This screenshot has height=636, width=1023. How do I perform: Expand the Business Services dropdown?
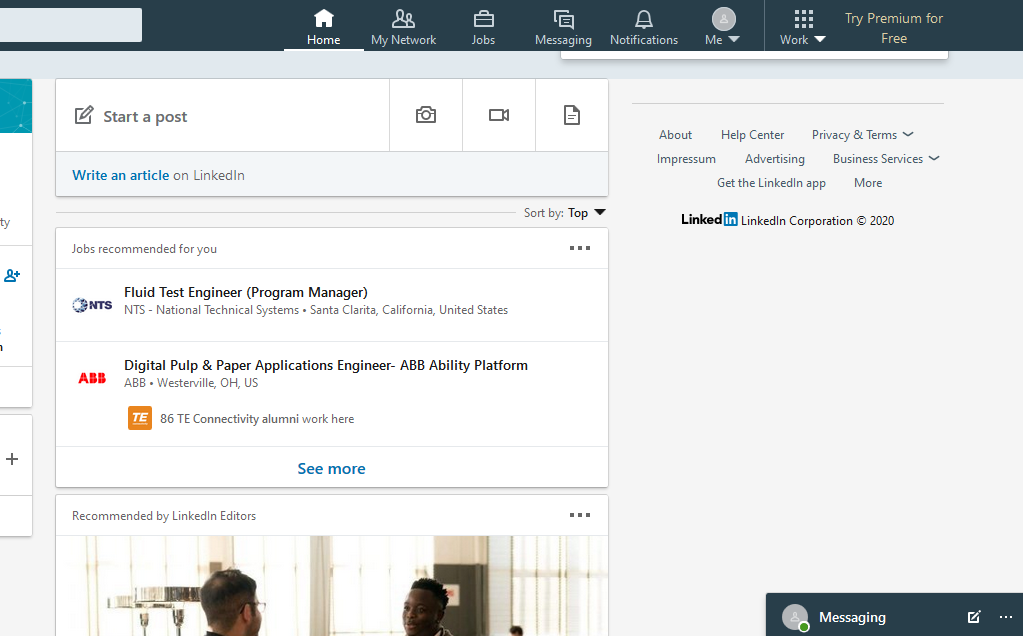(x=885, y=159)
